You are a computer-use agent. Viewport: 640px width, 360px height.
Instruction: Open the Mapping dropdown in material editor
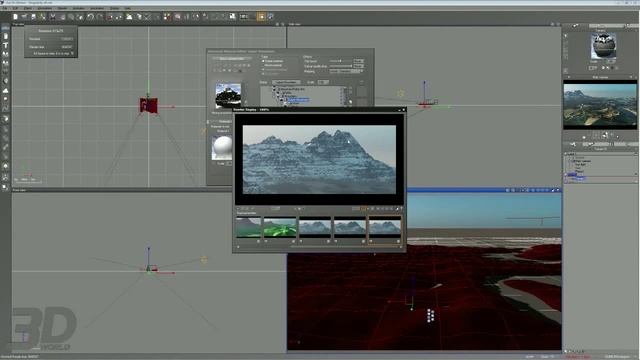(x=345, y=71)
